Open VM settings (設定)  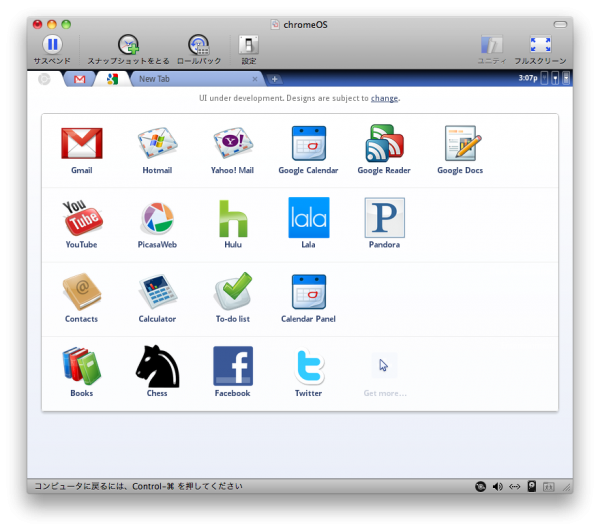tap(249, 44)
